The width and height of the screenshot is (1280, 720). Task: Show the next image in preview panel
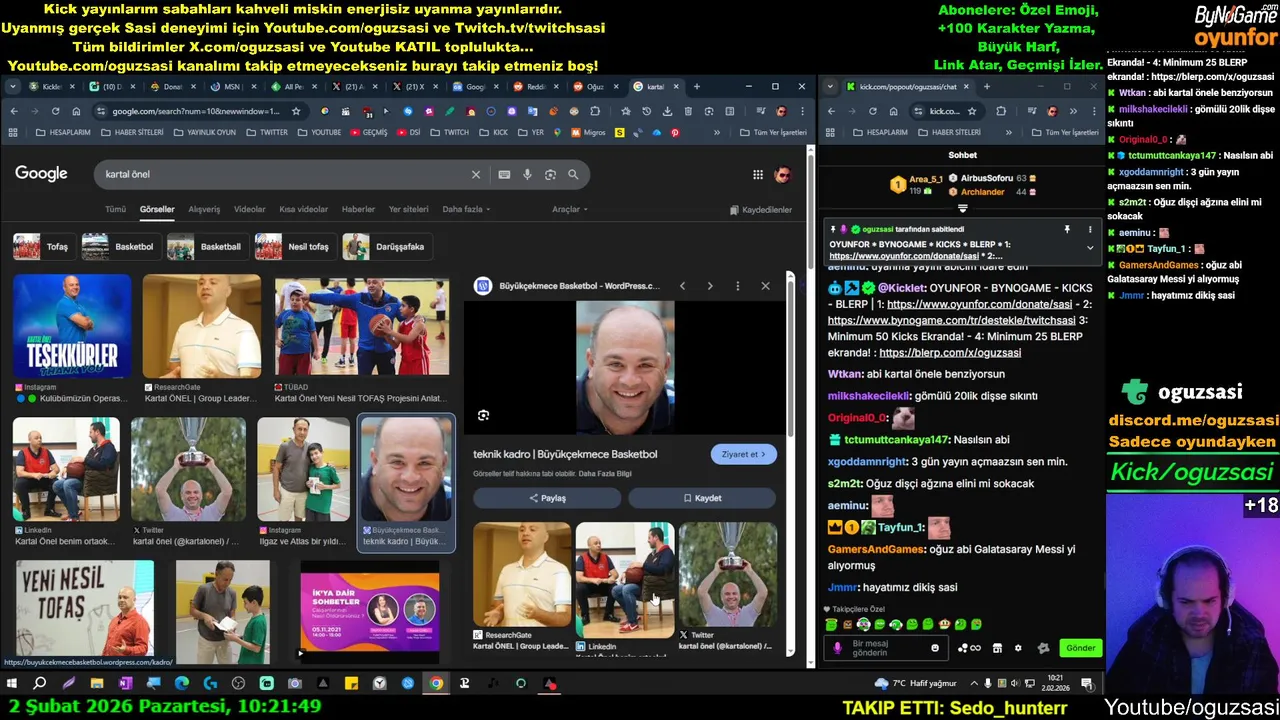pyautogui.click(x=710, y=286)
